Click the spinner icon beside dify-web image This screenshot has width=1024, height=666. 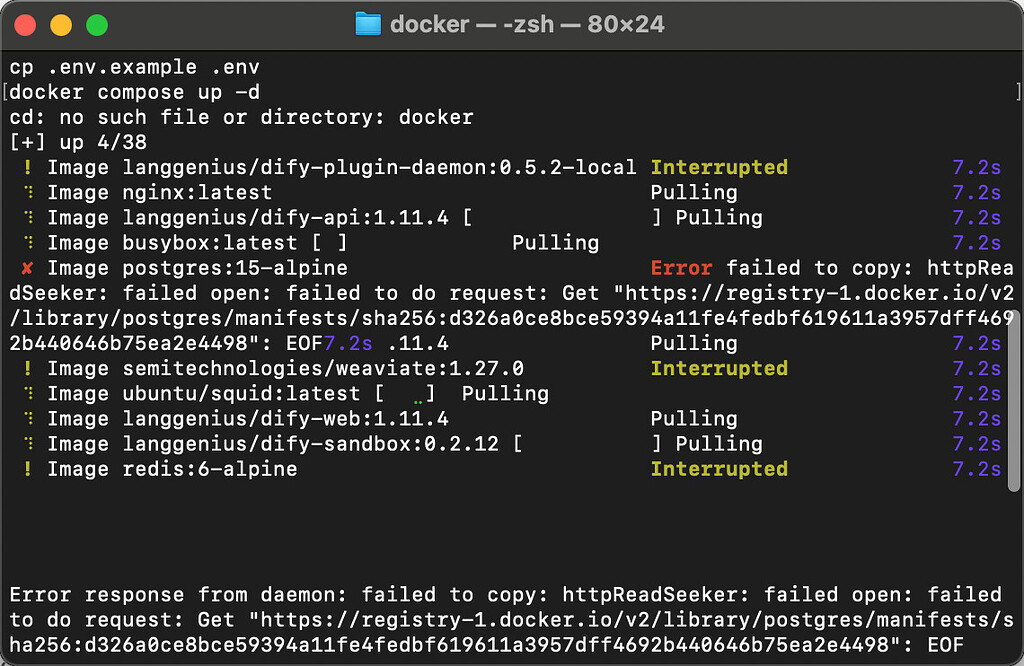click(x=27, y=419)
